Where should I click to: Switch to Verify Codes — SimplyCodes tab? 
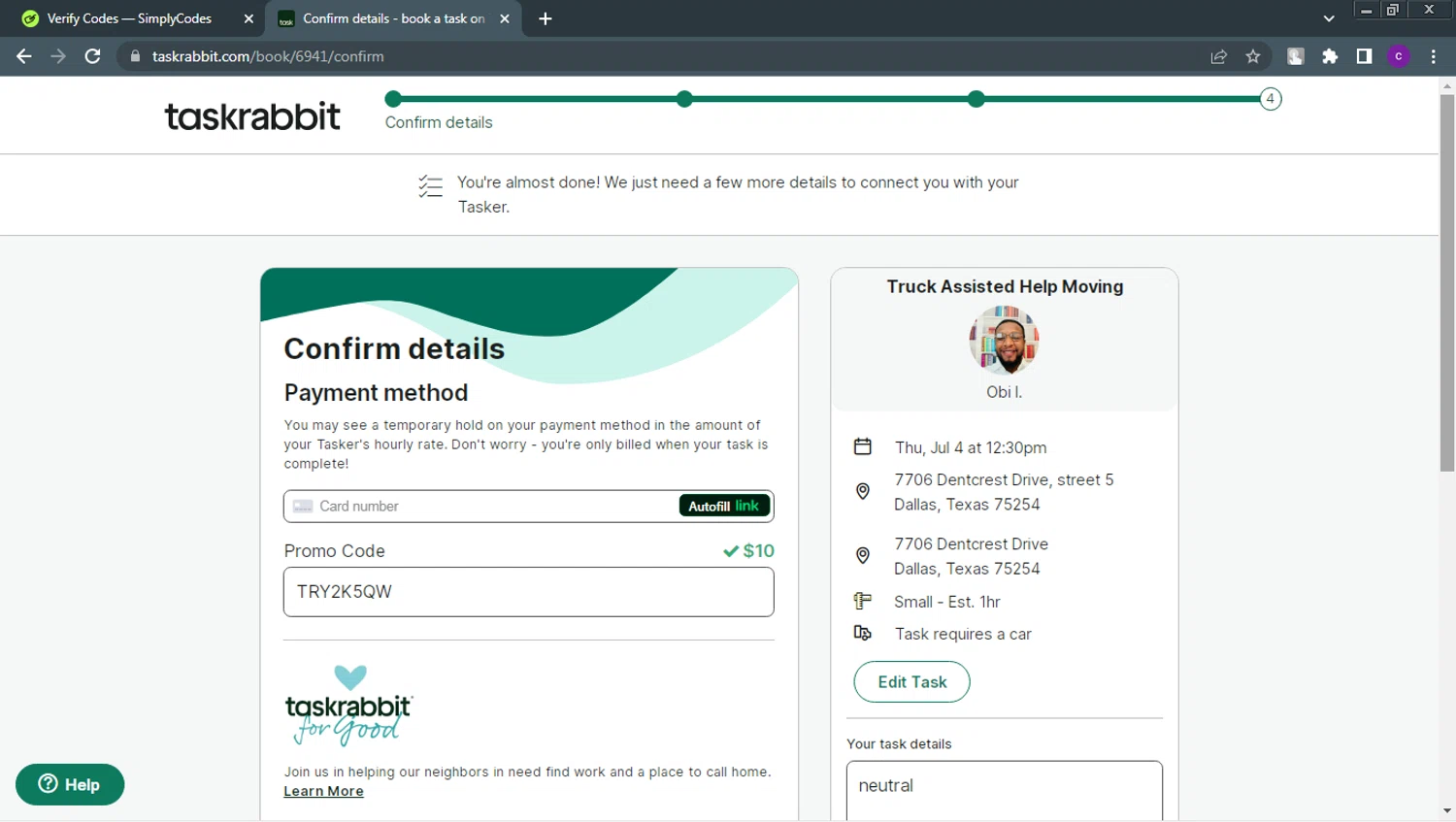click(x=129, y=18)
